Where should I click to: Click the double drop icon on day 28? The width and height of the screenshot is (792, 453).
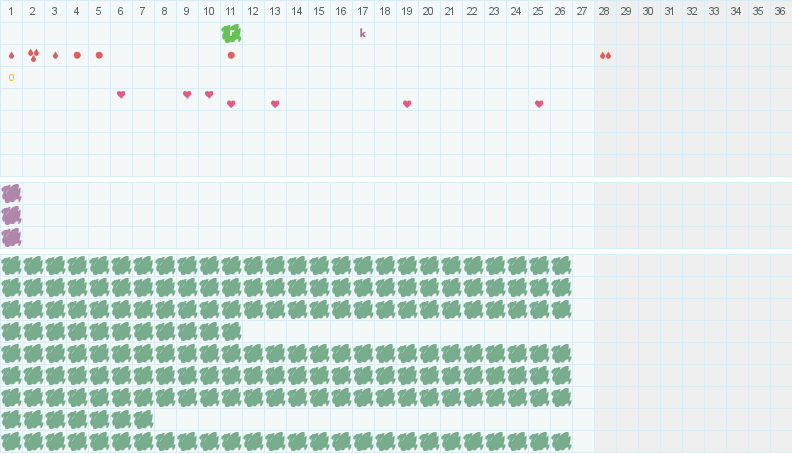point(605,55)
